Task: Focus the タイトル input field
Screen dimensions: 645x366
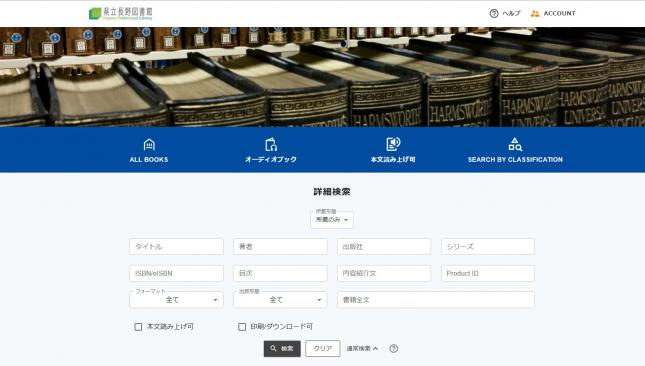Action: [x=176, y=247]
